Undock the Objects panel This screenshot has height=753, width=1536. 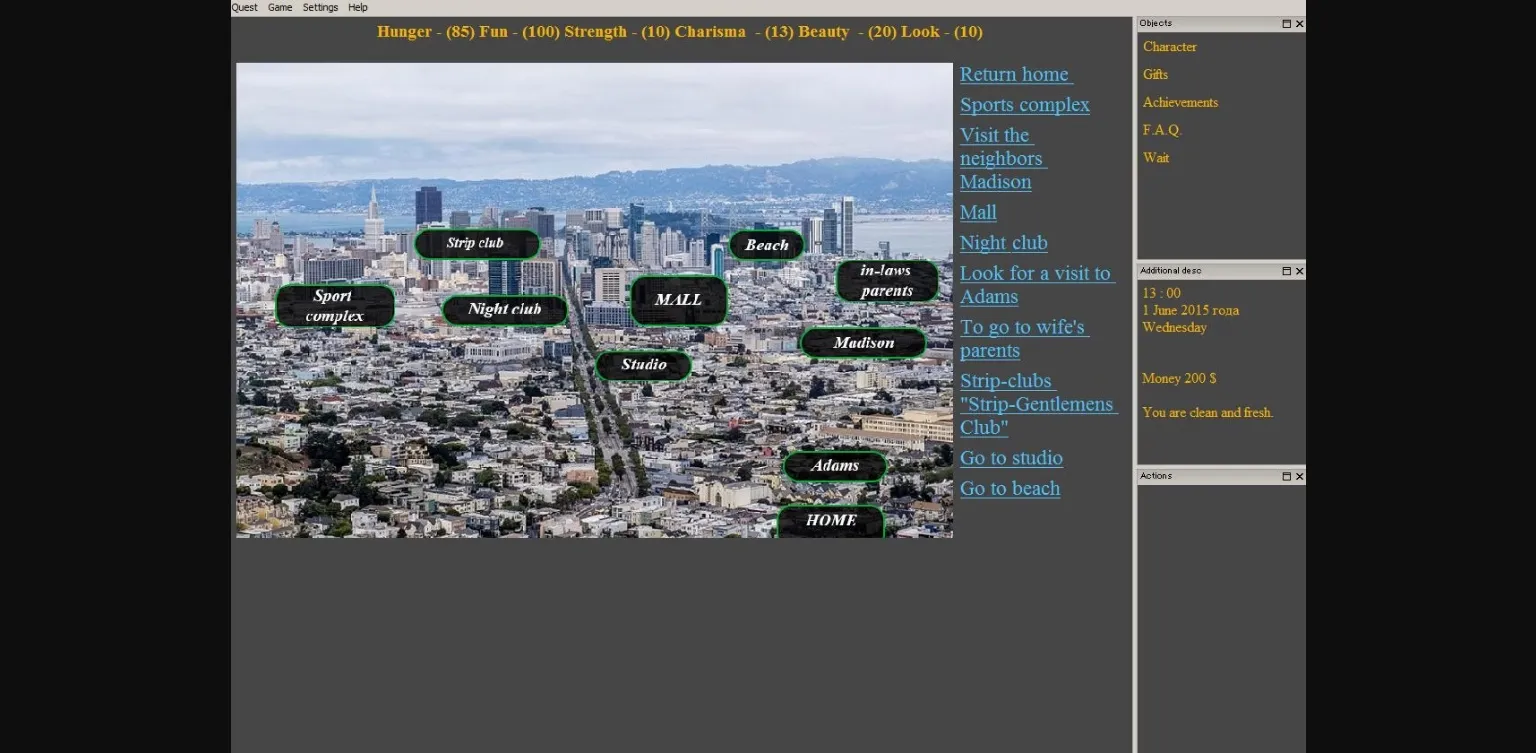(x=1286, y=24)
